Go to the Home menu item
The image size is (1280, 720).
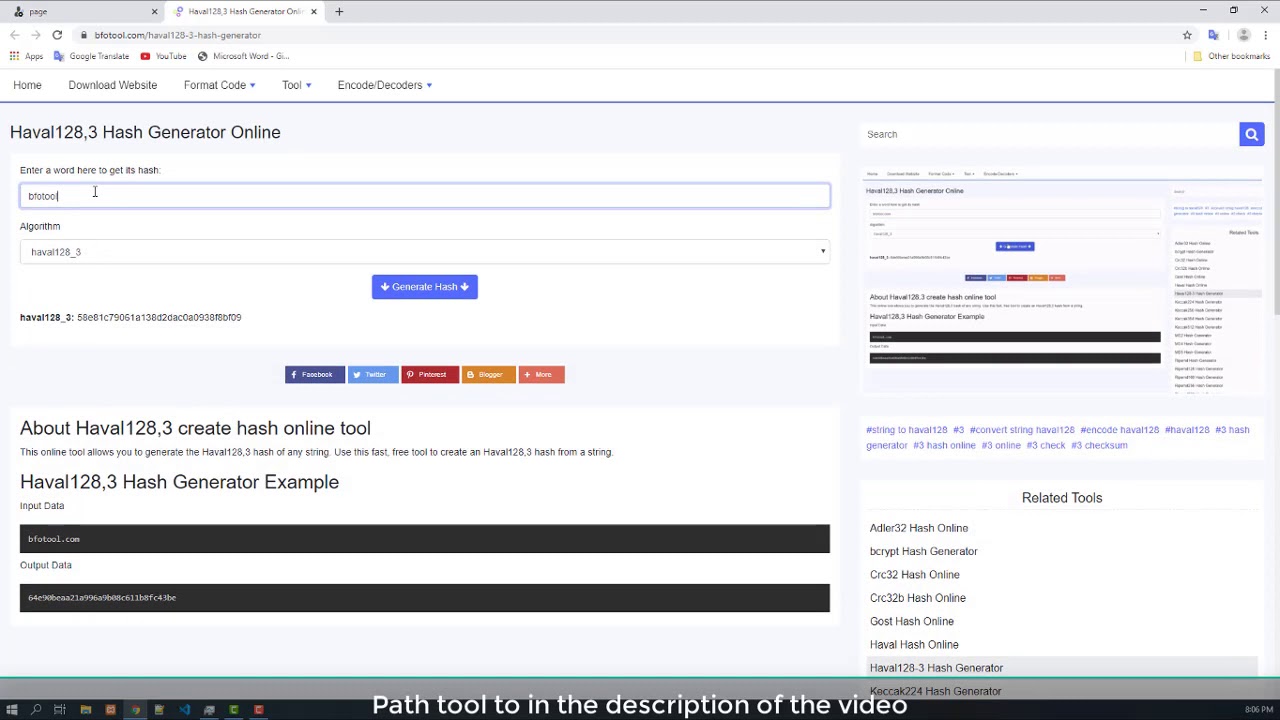click(x=27, y=85)
